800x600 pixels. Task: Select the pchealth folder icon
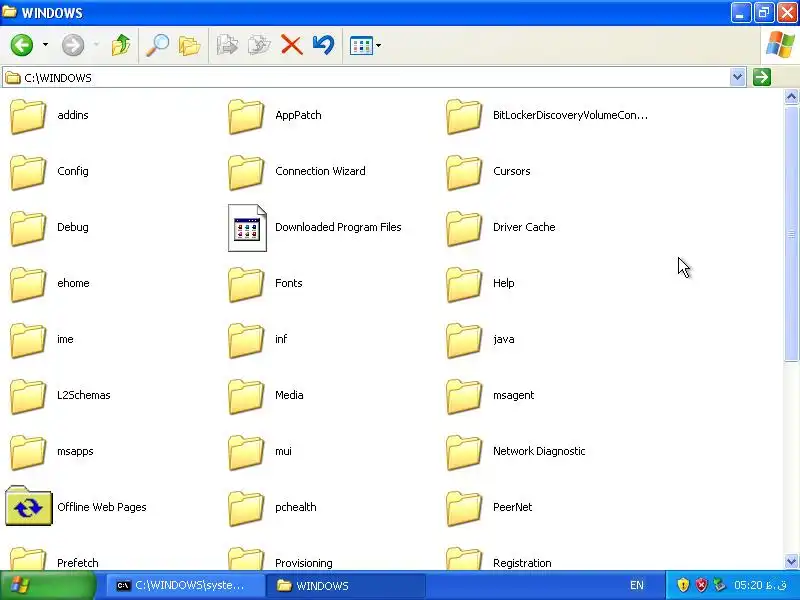(x=246, y=509)
